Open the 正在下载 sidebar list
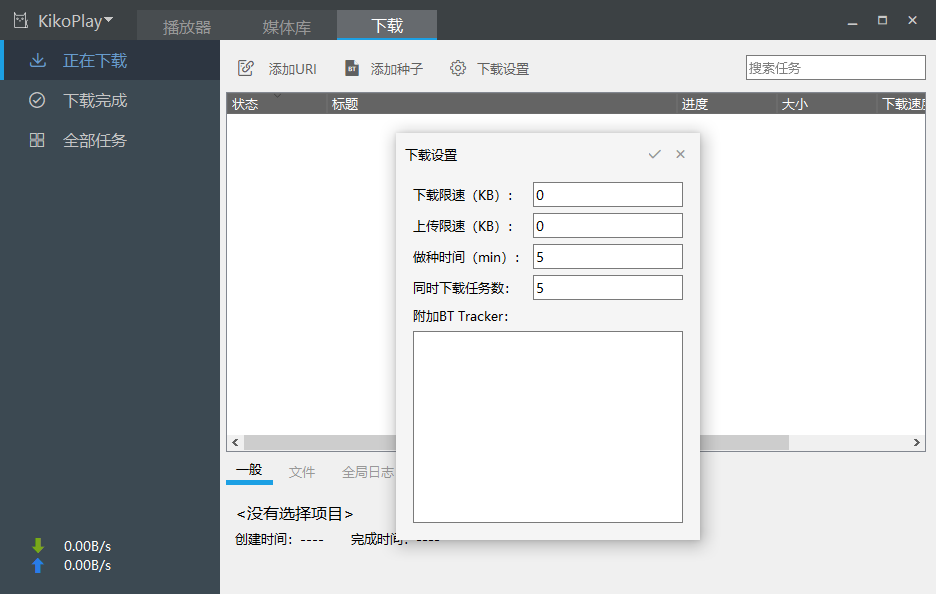Screen dimensions: 936x594 coord(112,60)
